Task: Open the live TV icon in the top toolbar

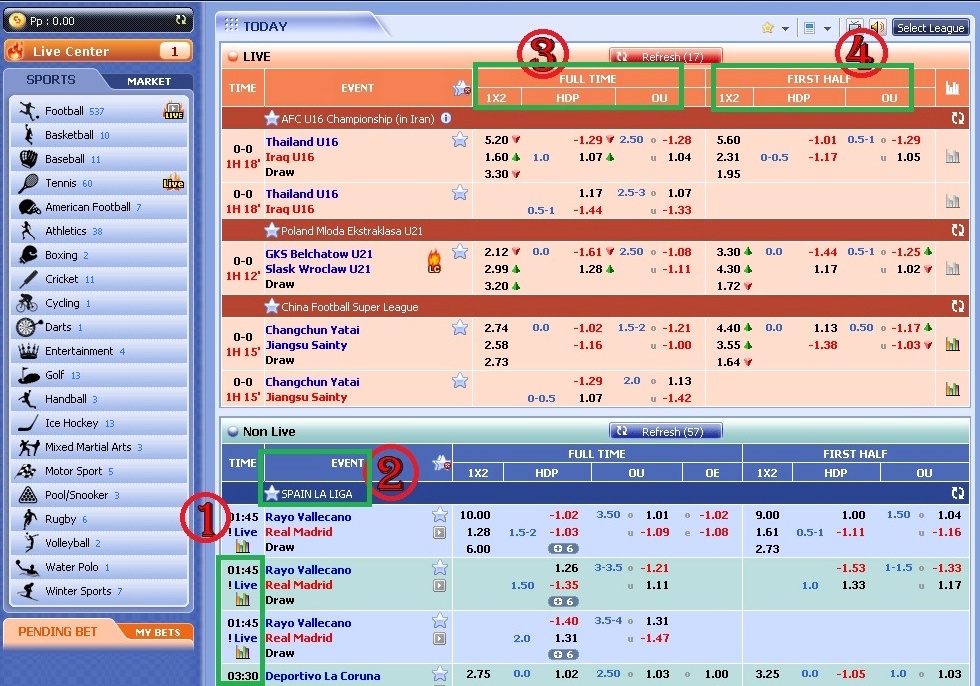Action: click(x=856, y=28)
